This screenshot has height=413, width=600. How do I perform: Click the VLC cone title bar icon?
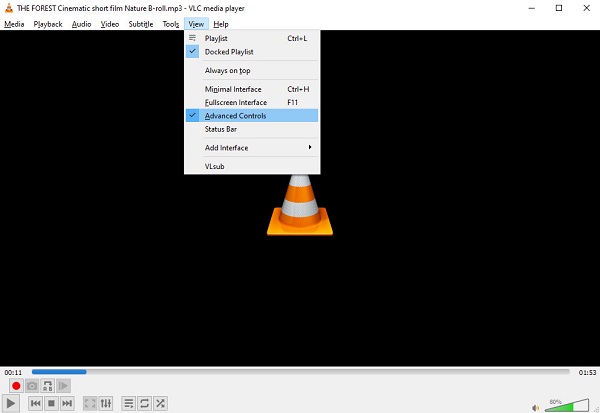tap(8, 8)
